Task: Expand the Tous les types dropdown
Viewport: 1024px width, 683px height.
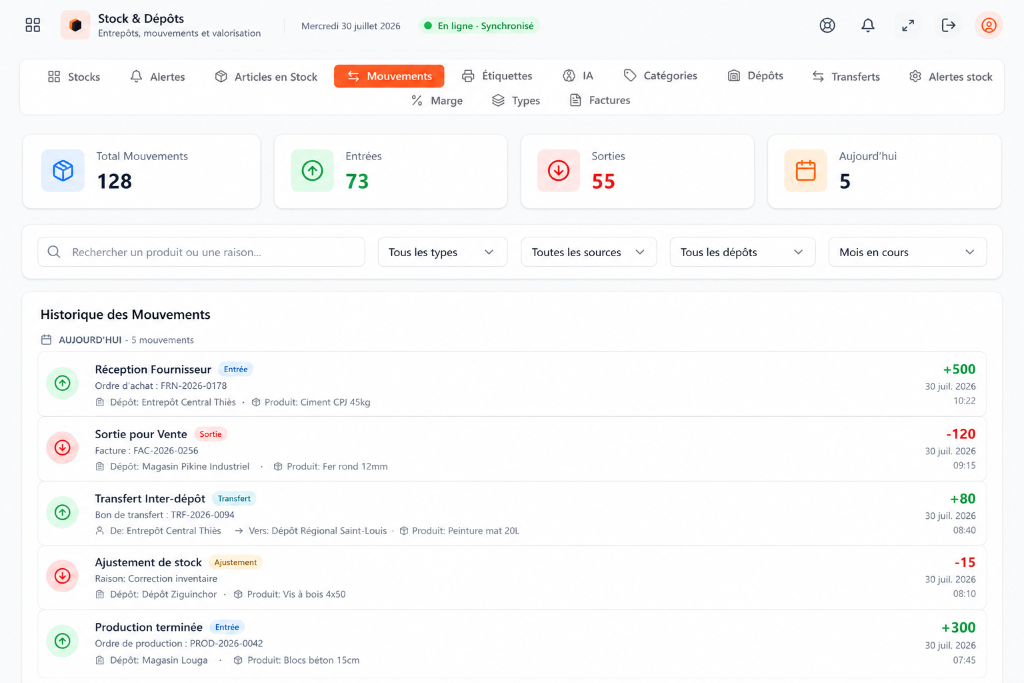Action: 442,252
